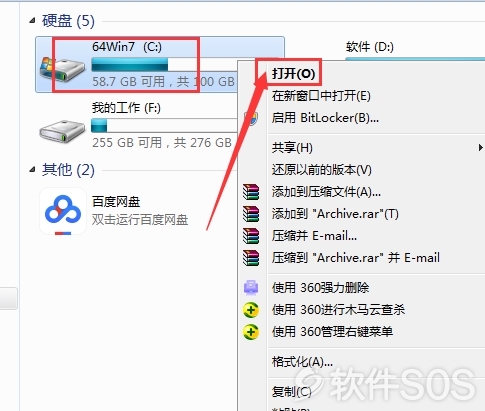Select 压缩并 E-mail... menu entry
Viewport: 485px width, 411px height.
(314, 236)
